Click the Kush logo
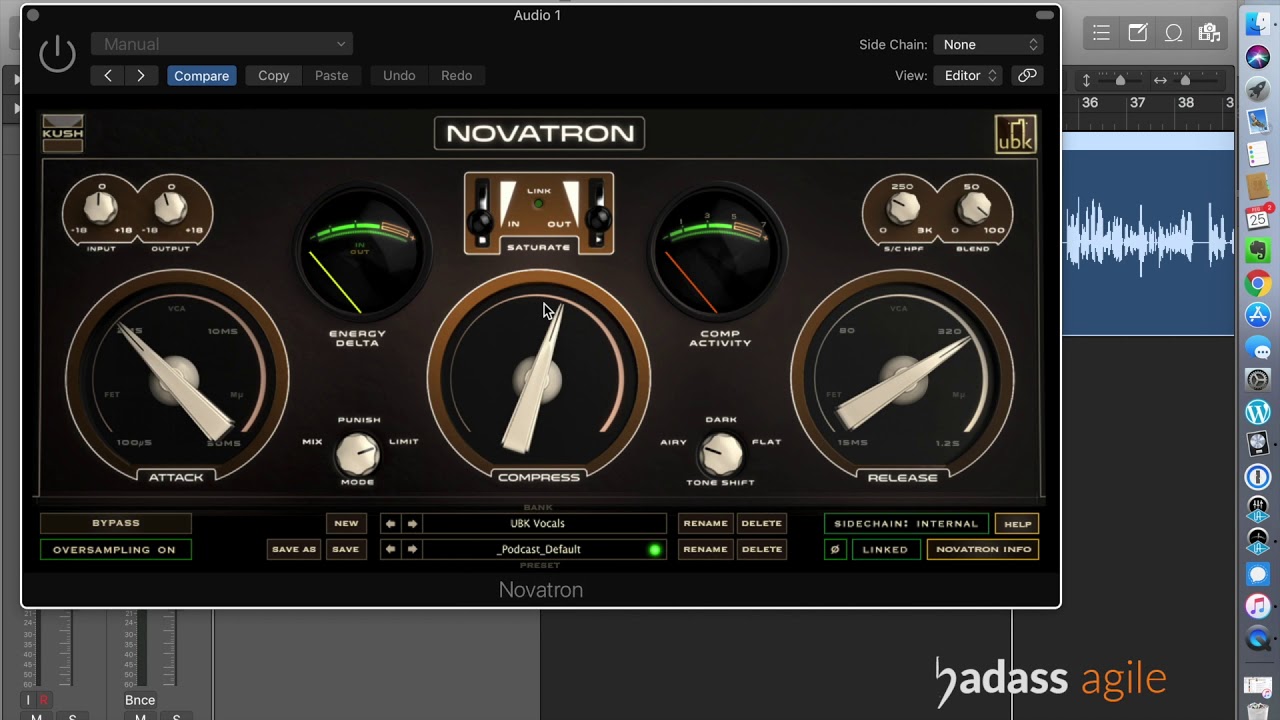 click(x=62, y=133)
